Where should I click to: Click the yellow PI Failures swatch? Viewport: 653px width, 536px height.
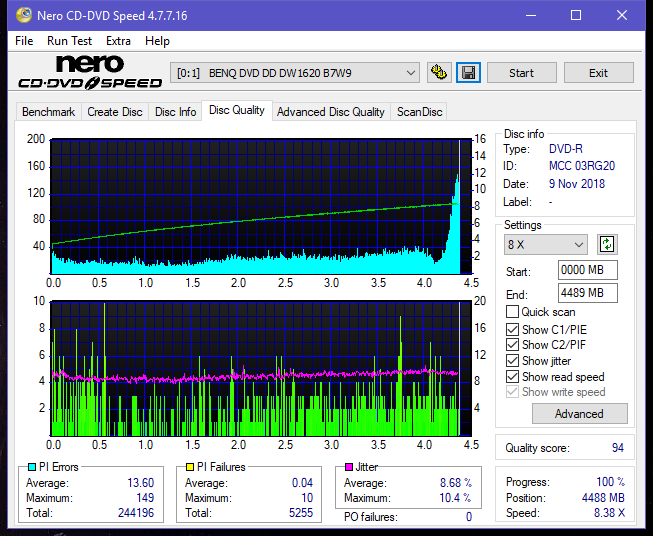click(x=190, y=467)
